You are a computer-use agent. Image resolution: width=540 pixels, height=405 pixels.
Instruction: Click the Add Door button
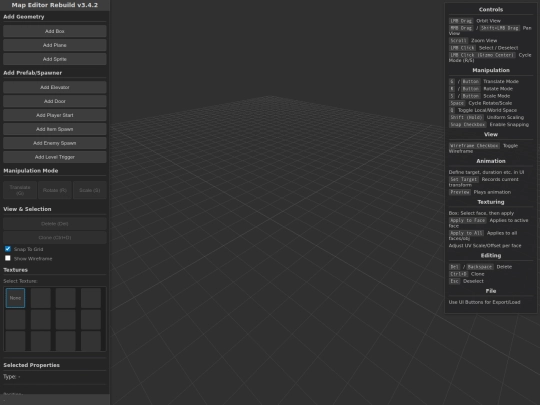[x=55, y=101]
